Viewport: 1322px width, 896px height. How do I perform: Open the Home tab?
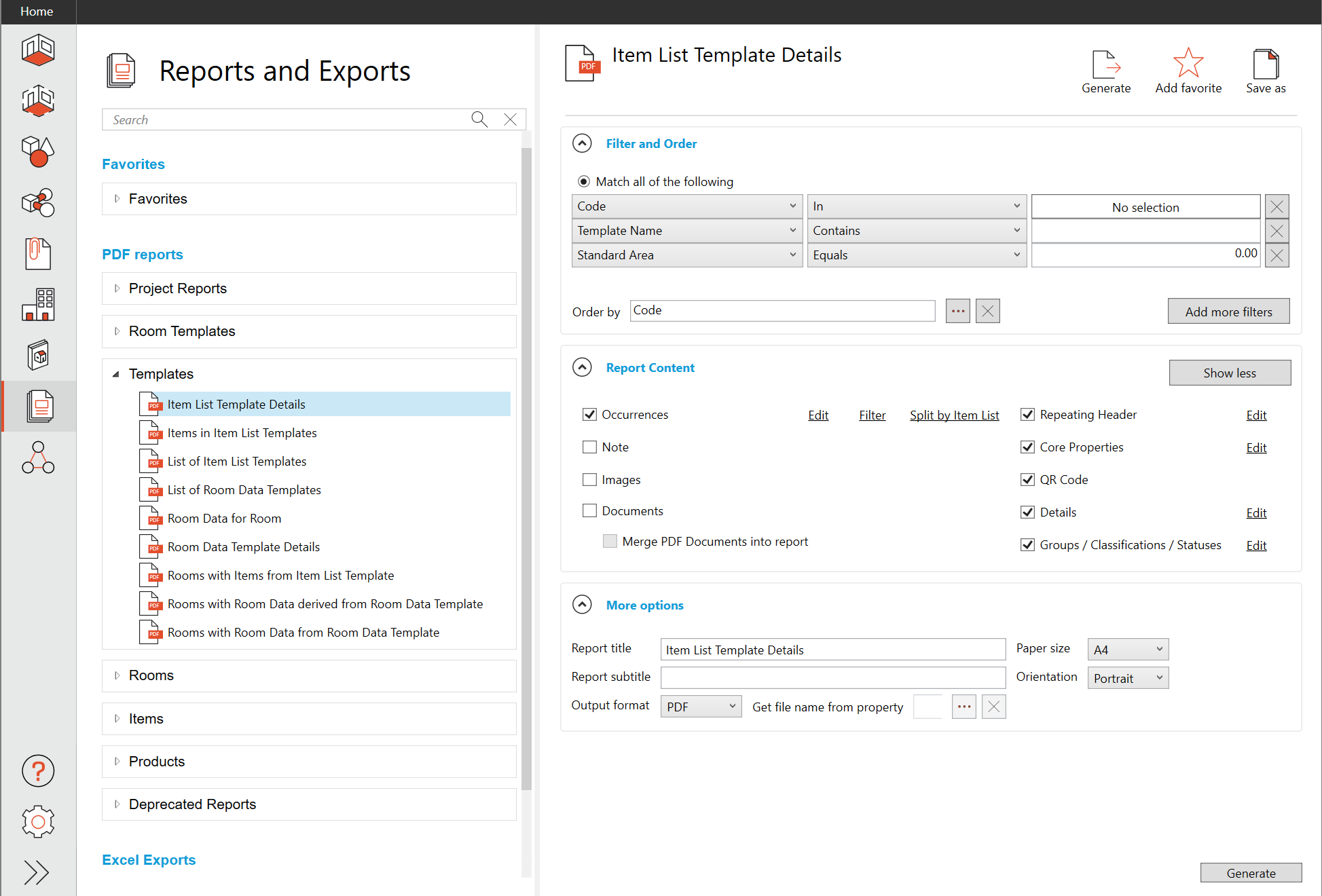[37, 12]
